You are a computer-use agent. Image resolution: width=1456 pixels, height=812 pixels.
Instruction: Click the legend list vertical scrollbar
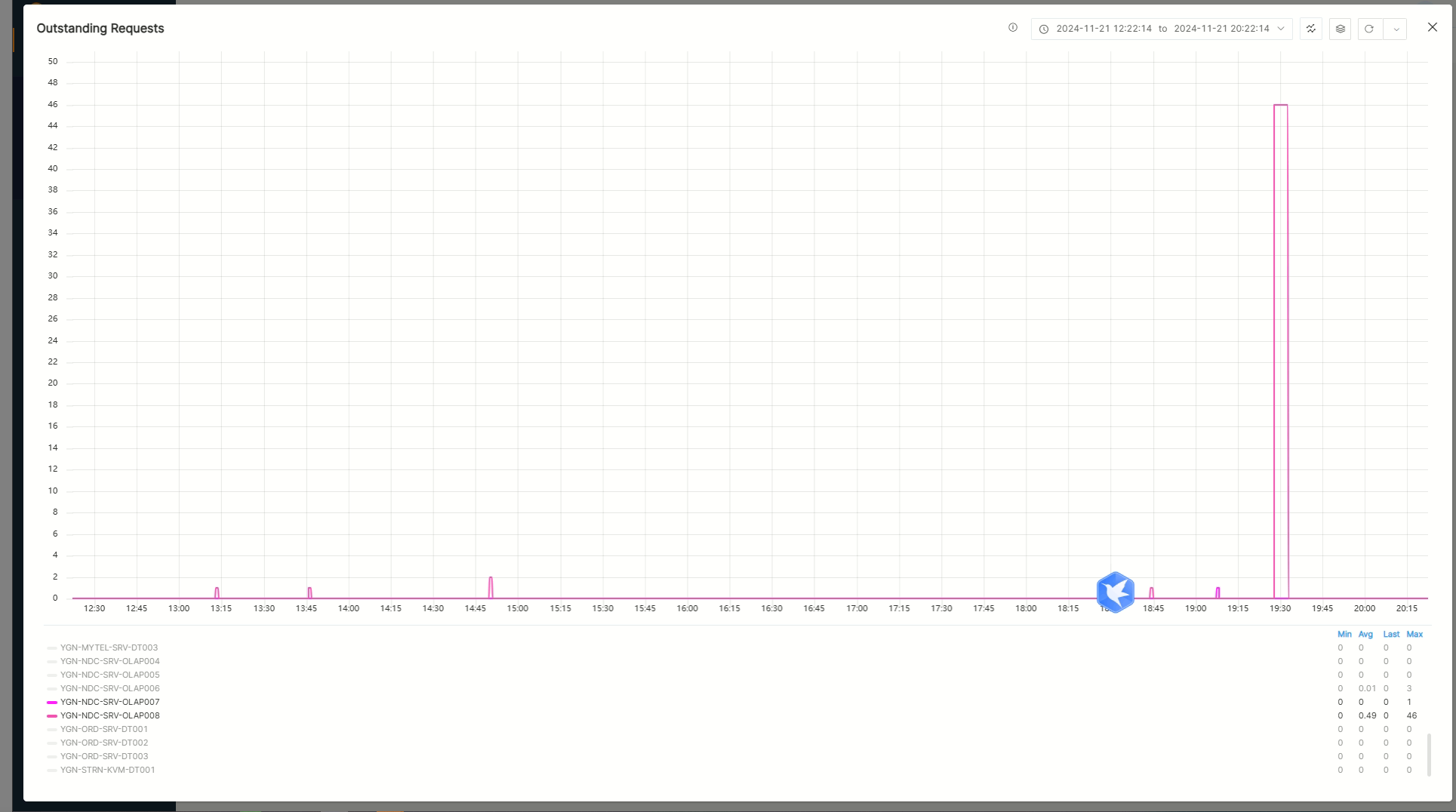click(x=1429, y=754)
